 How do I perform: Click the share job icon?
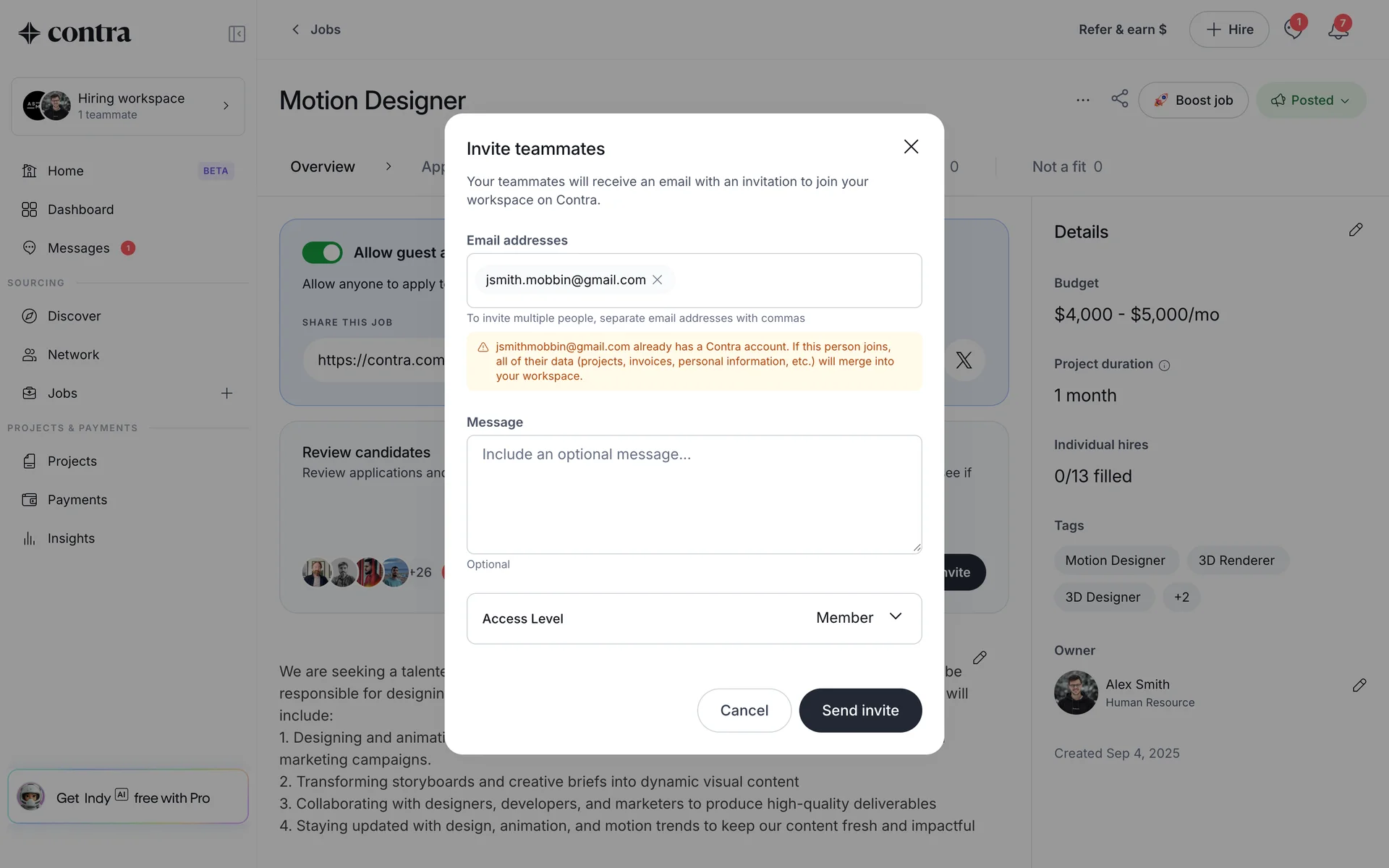pos(1119,99)
